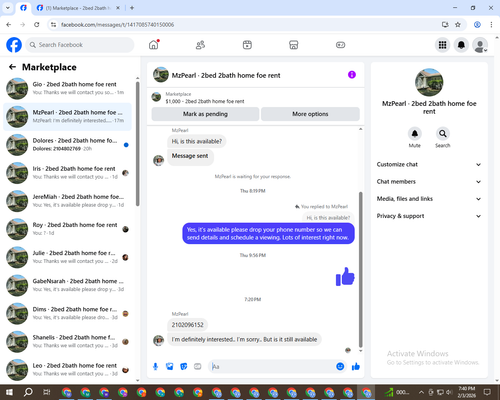Search in conversation with magnifier icon
Screen dimensions: 500x400
point(443,134)
